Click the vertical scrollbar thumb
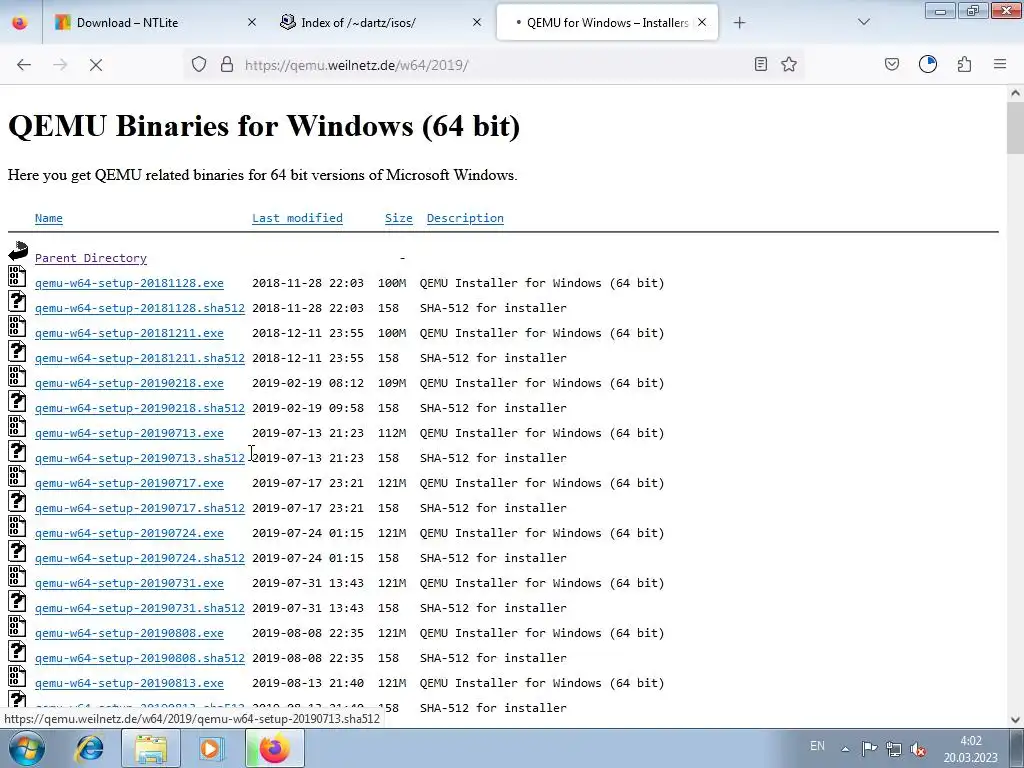This screenshot has height=768, width=1024. (x=1016, y=128)
